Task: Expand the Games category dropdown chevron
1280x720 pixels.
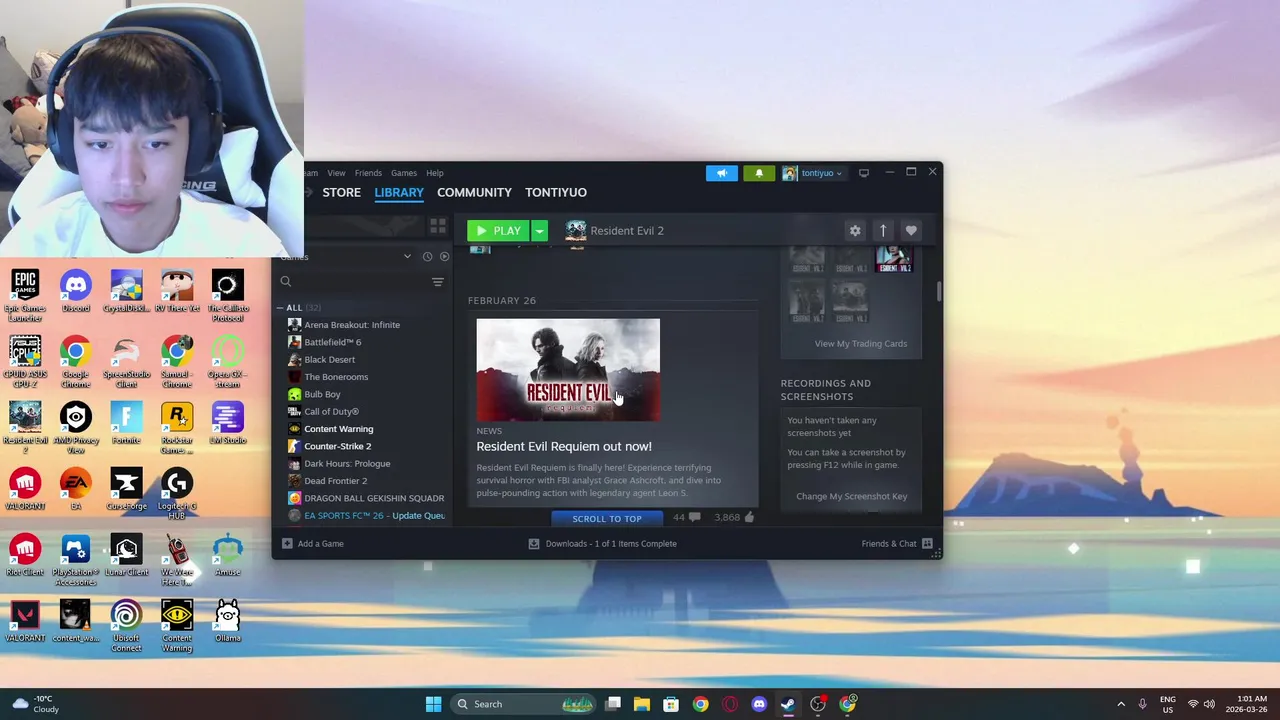Action: tap(407, 257)
